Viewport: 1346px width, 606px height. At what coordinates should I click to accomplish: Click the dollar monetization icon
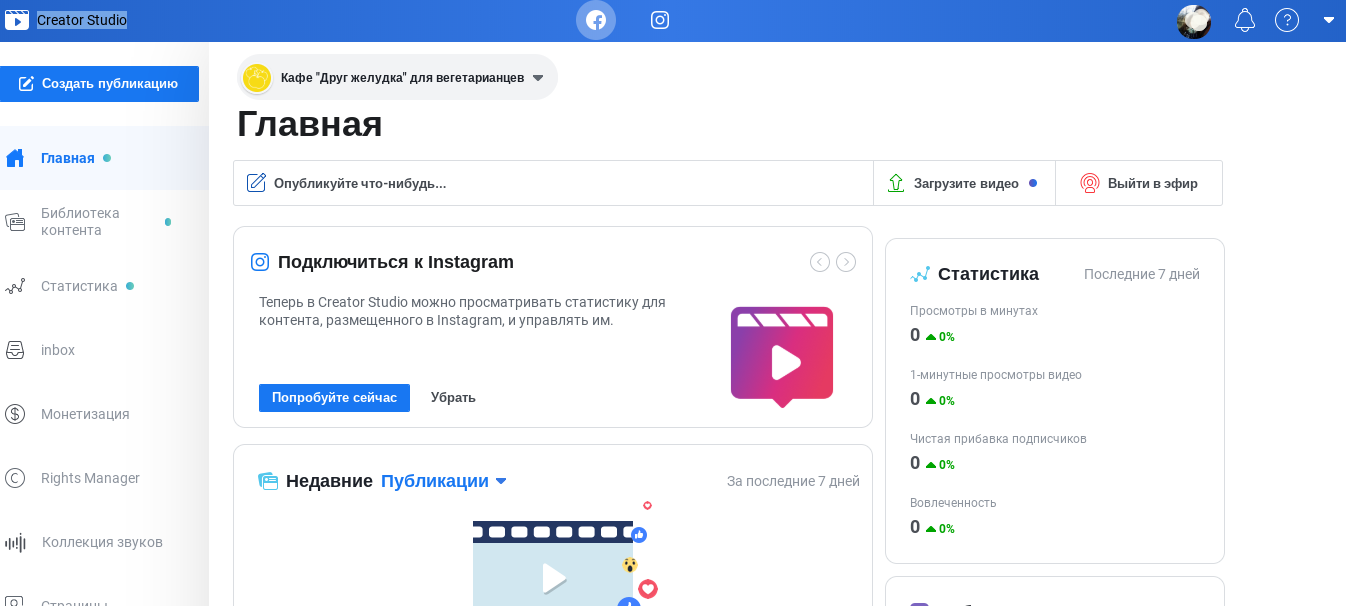[x=15, y=414]
